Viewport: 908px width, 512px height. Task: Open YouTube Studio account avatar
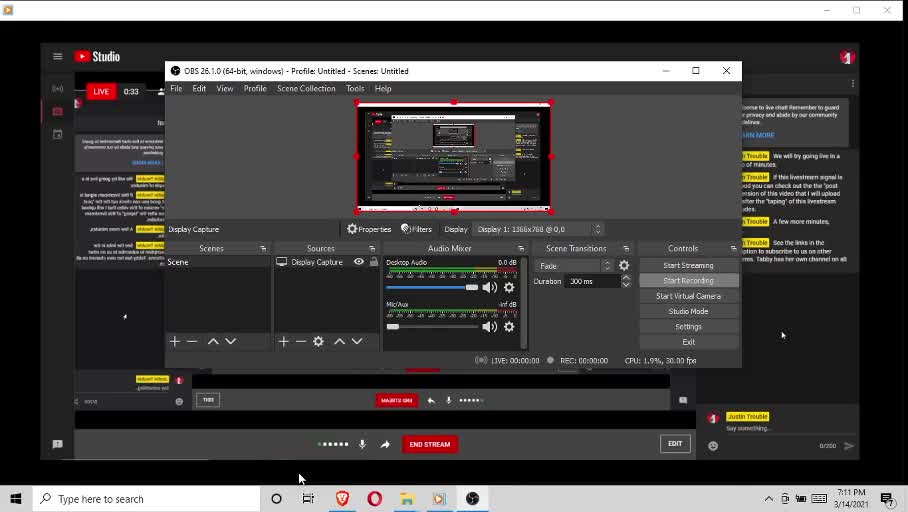847,57
